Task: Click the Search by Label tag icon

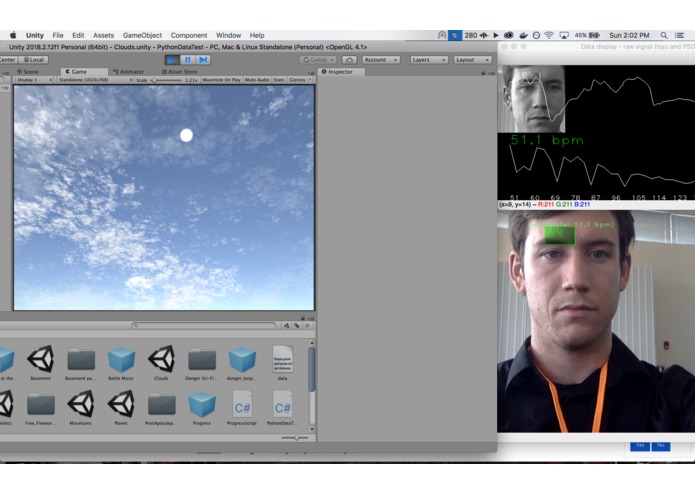Action: (x=297, y=326)
